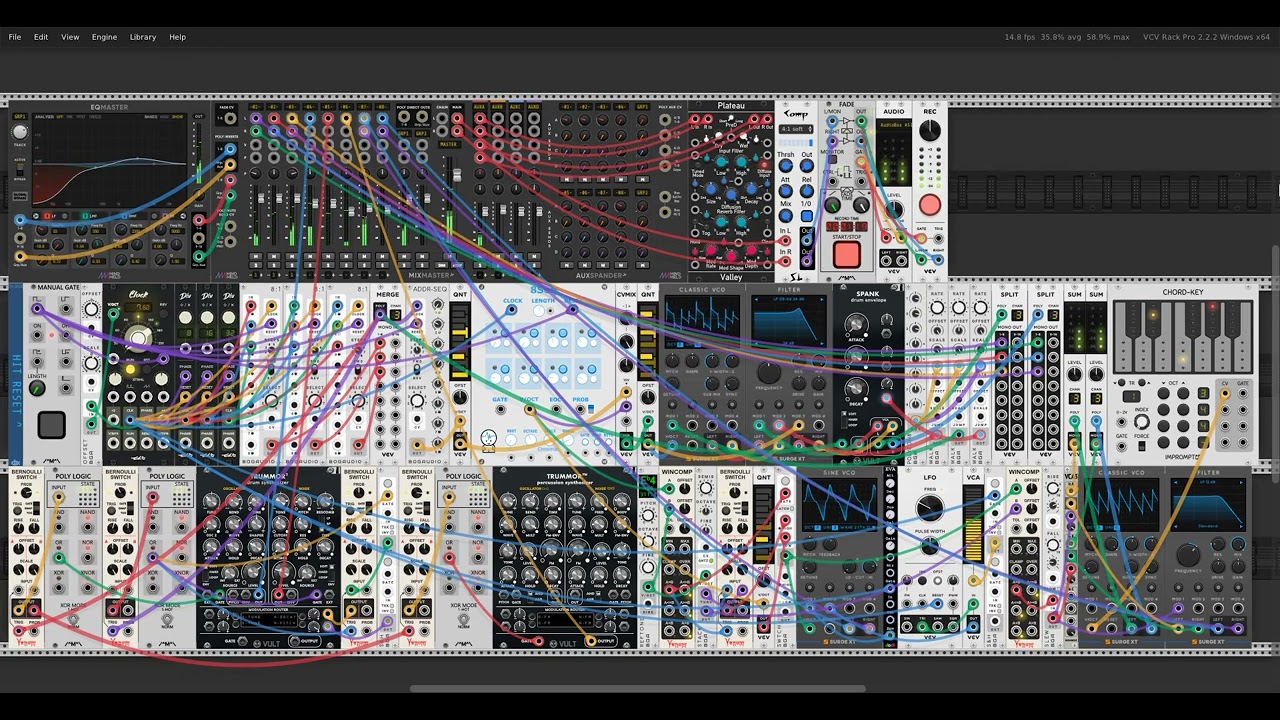The image size is (1280, 720).
Task: Click the Manual Gate LENGTH knob
Action: (37, 388)
